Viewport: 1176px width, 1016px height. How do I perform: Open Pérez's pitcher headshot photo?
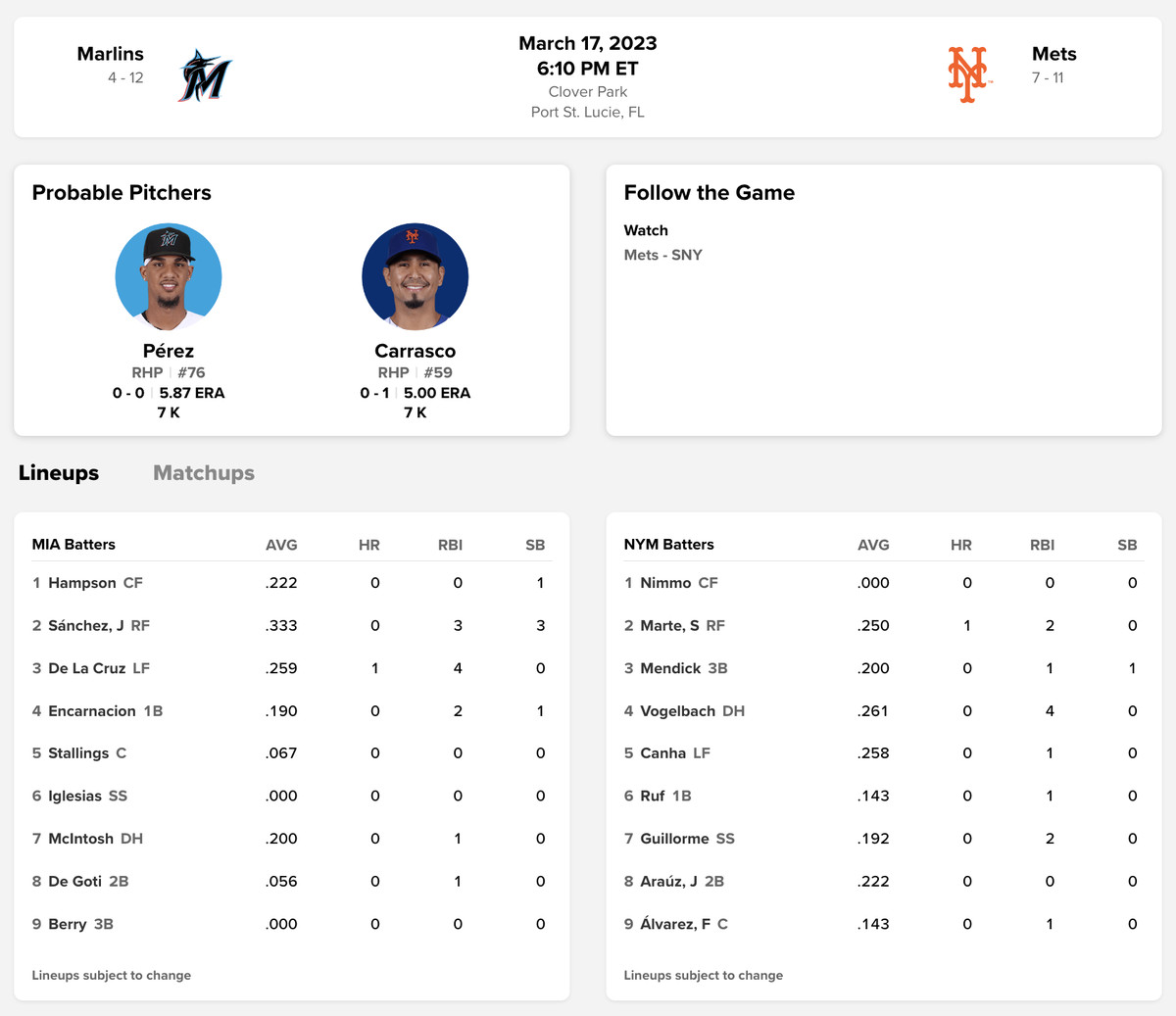click(169, 276)
